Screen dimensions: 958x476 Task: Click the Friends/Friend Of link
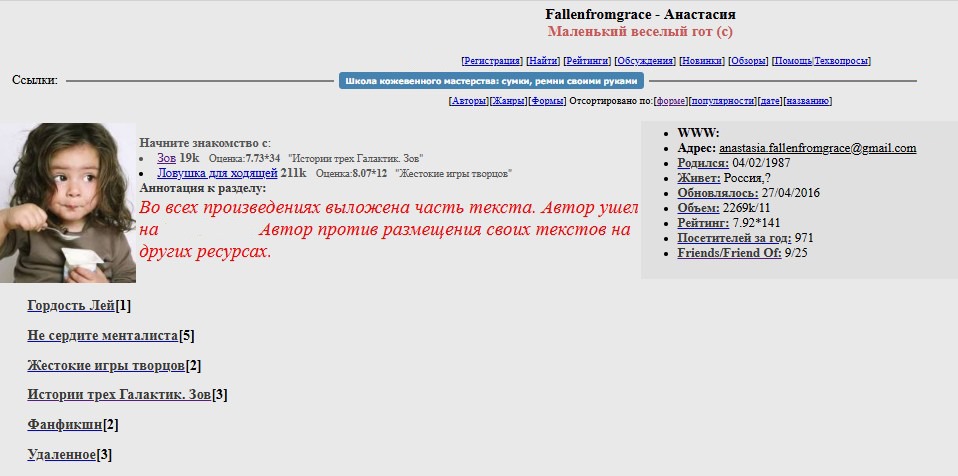729,253
